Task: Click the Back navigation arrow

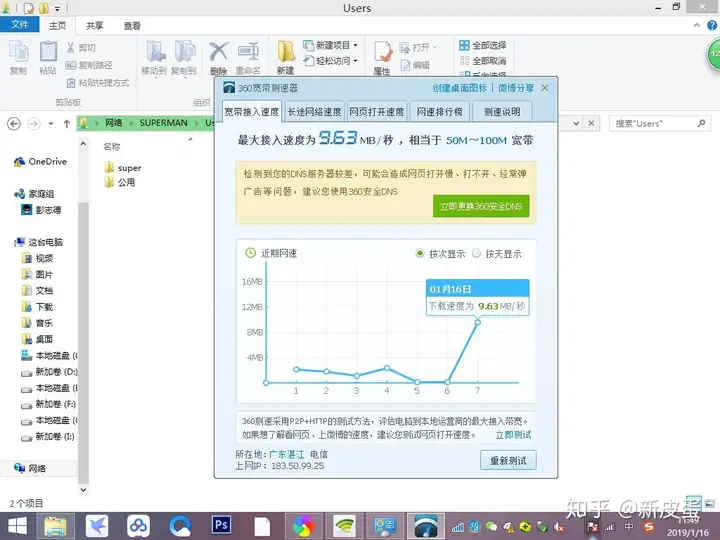Action: [x=14, y=124]
